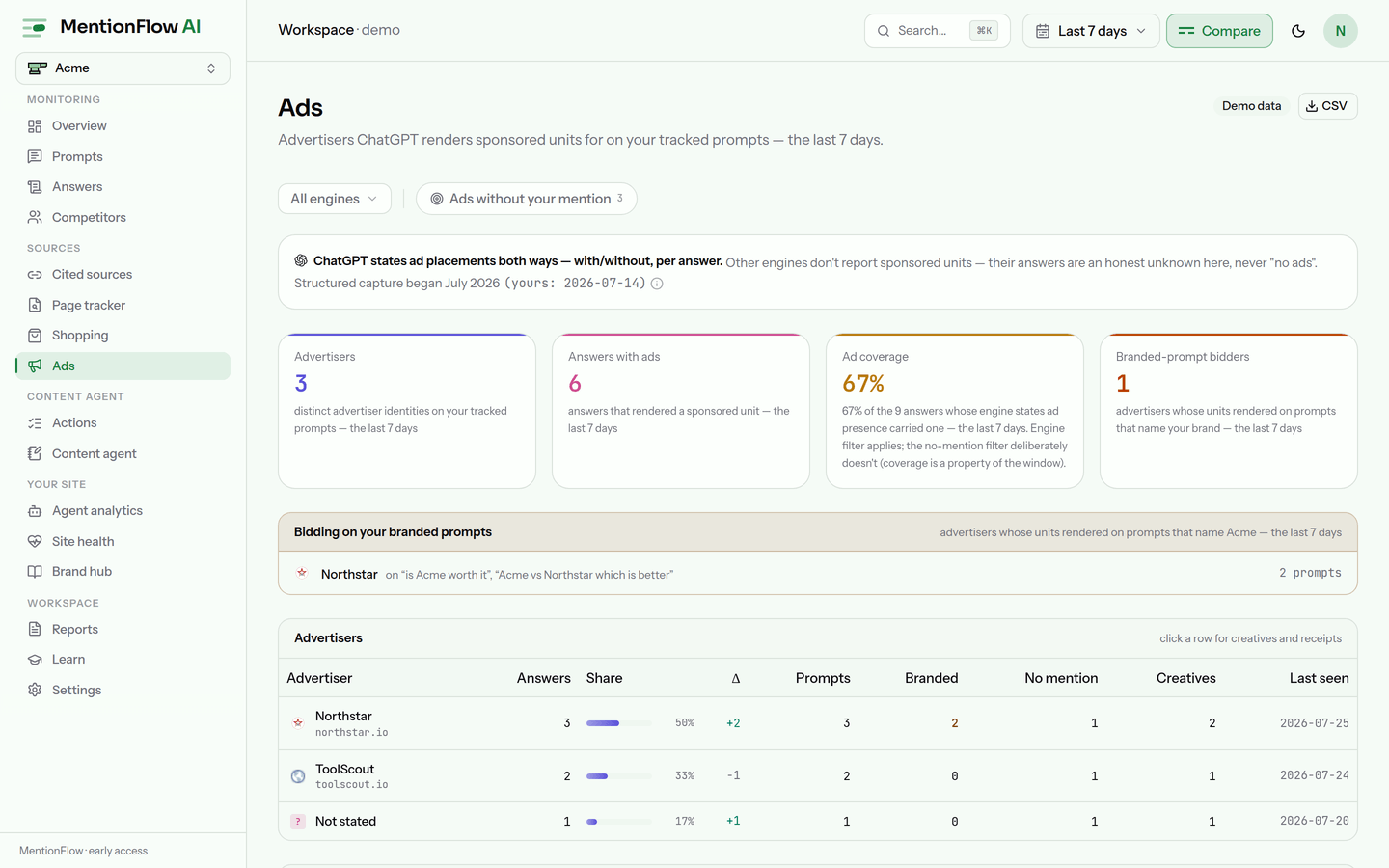
Task: Navigate to Cited sources
Action: click(x=123, y=275)
